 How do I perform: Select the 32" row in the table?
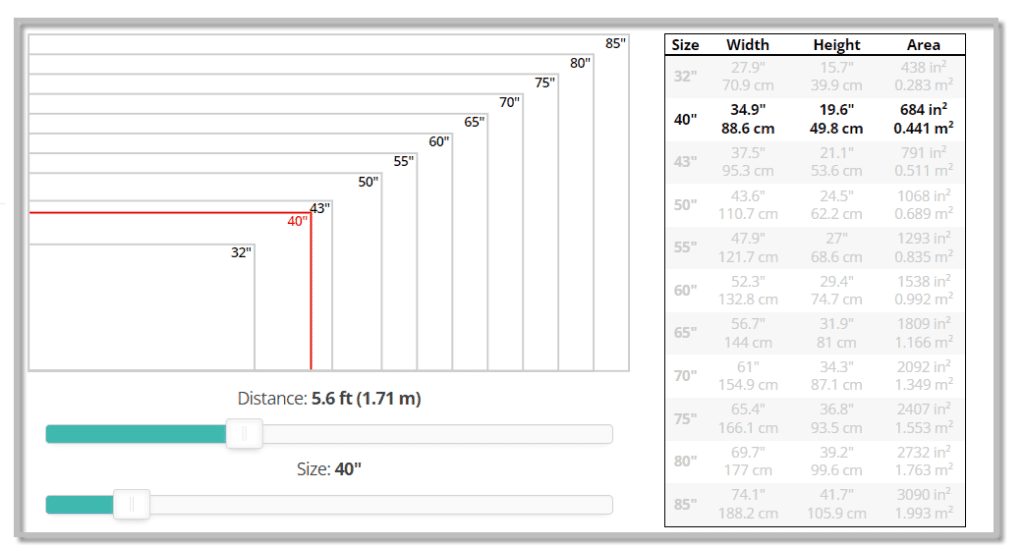click(x=814, y=76)
